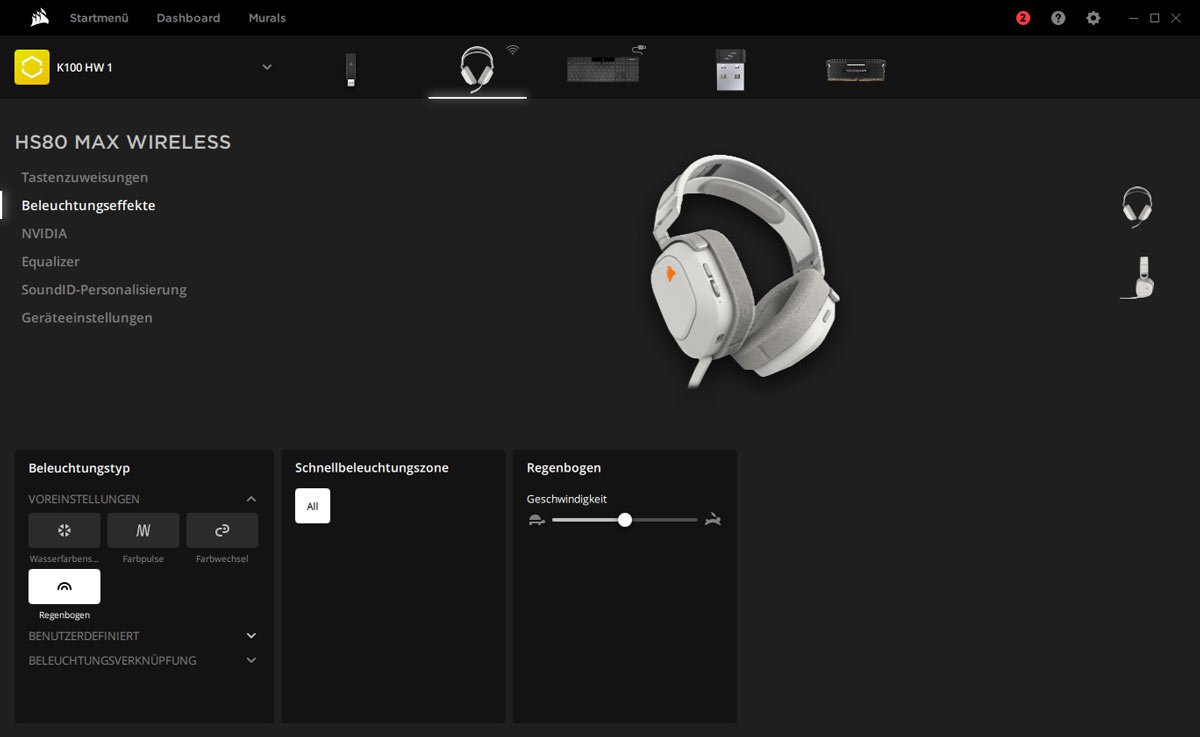Go to NVIDIA settings
Viewport: 1200px width, 737px height.
44,233
